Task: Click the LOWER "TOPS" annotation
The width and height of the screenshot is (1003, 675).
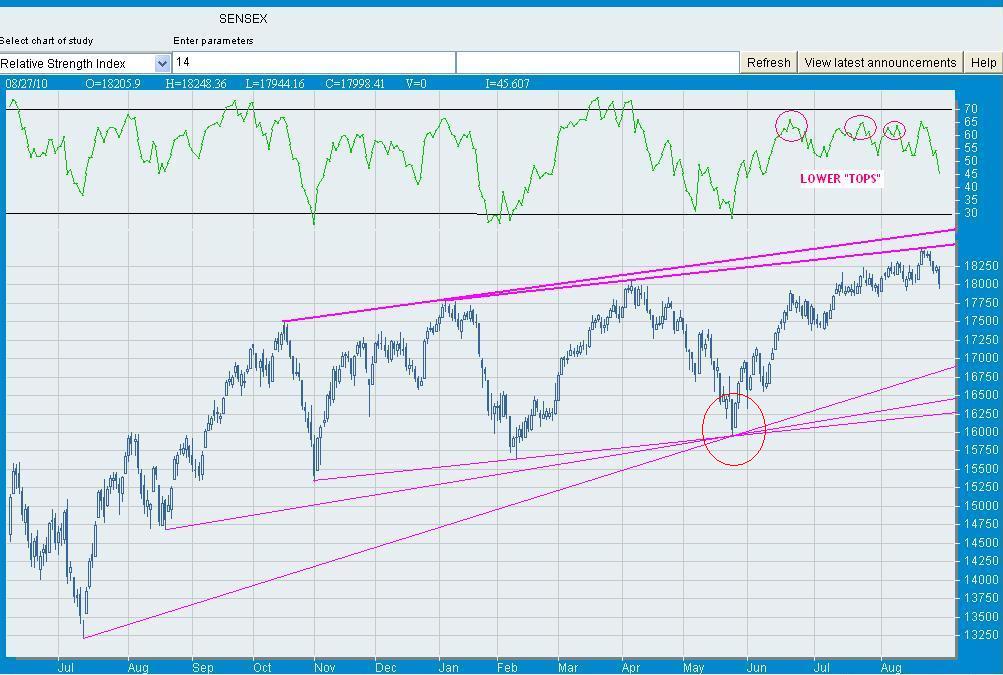Action: 841,179
